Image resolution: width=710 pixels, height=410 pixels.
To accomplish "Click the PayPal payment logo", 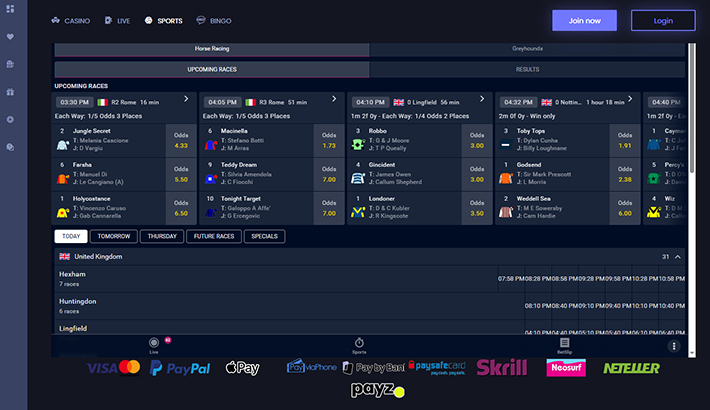I will tap(180, 368).
